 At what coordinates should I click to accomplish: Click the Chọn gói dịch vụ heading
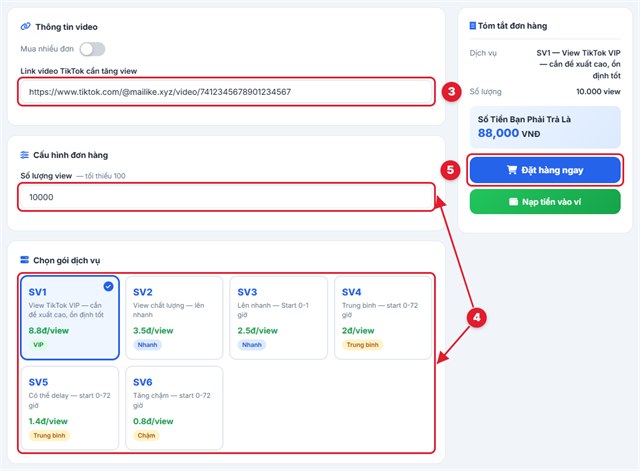(x=67, y=260)
